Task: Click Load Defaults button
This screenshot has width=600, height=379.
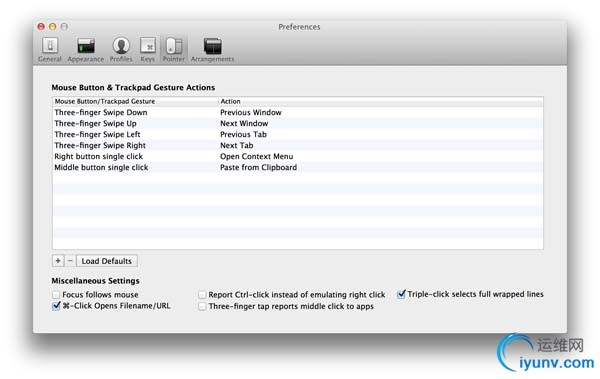Action: pyautogui.click(x=107, y=261)
